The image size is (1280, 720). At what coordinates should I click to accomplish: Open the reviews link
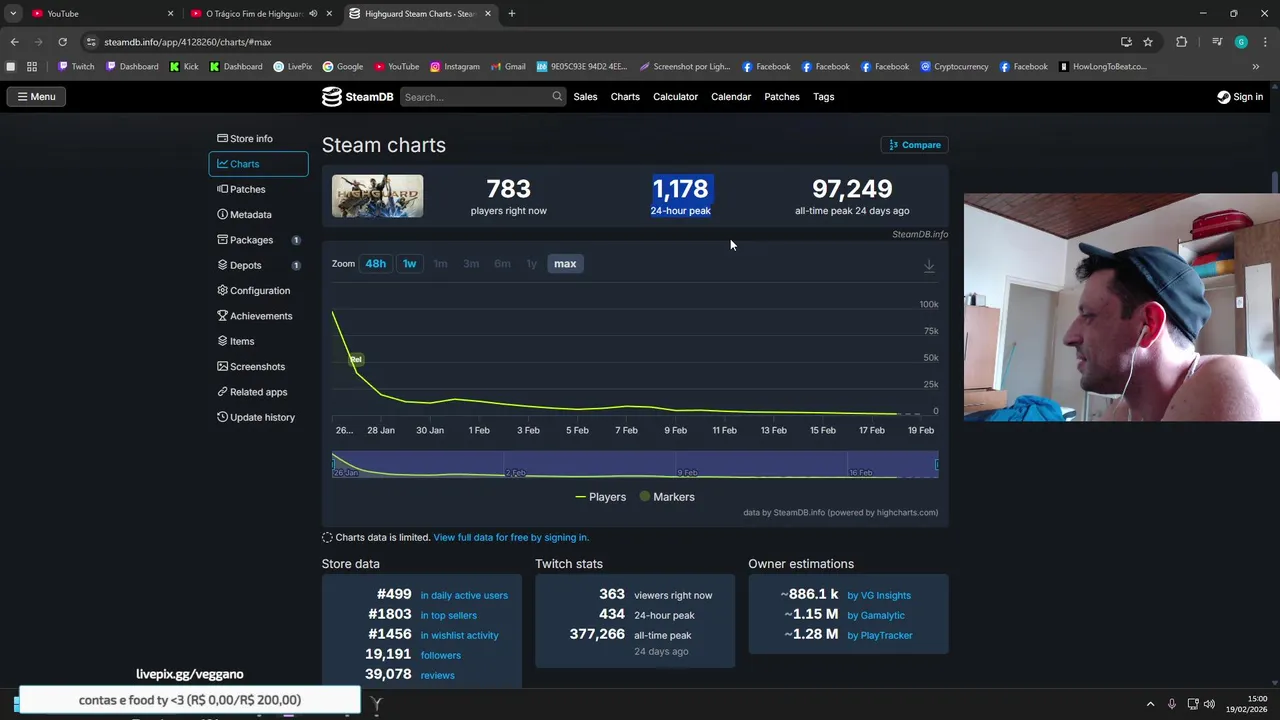click(x=437, y=676)
